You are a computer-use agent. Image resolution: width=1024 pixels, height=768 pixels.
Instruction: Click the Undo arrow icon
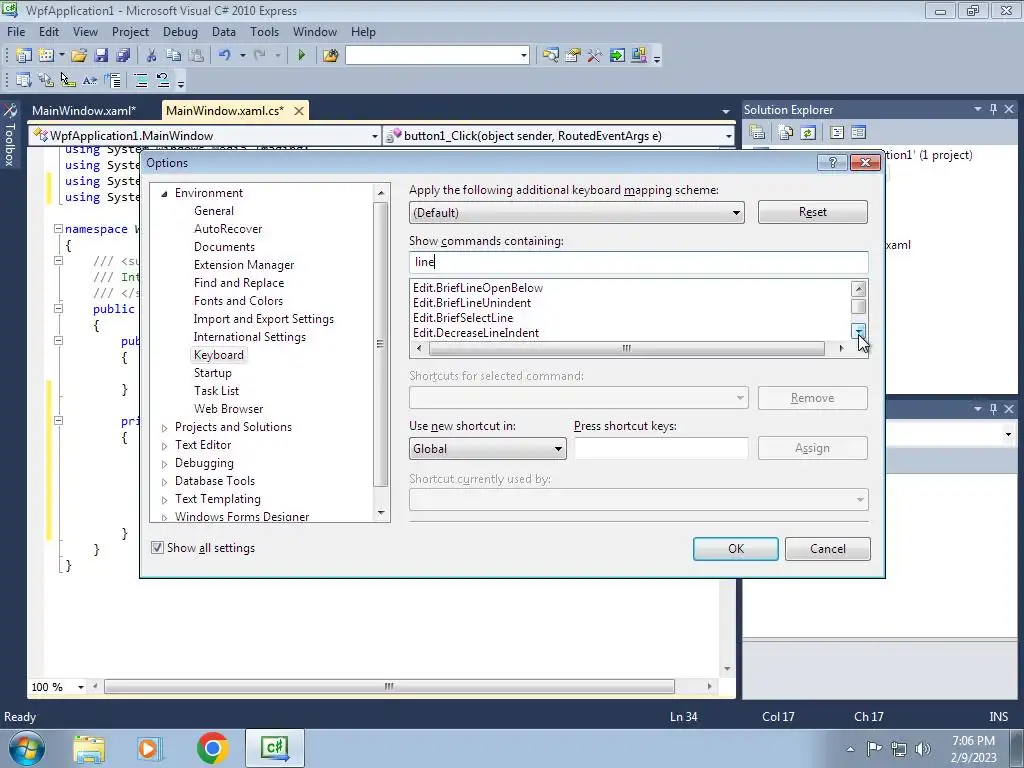coord(225,56)
